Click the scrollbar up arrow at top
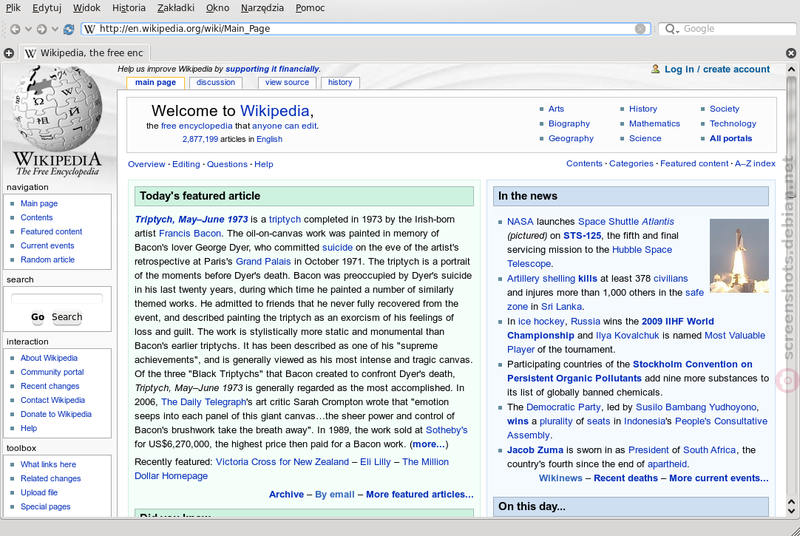Image resolution: width=800 pixels, height=536 pixels. [791, 69]
